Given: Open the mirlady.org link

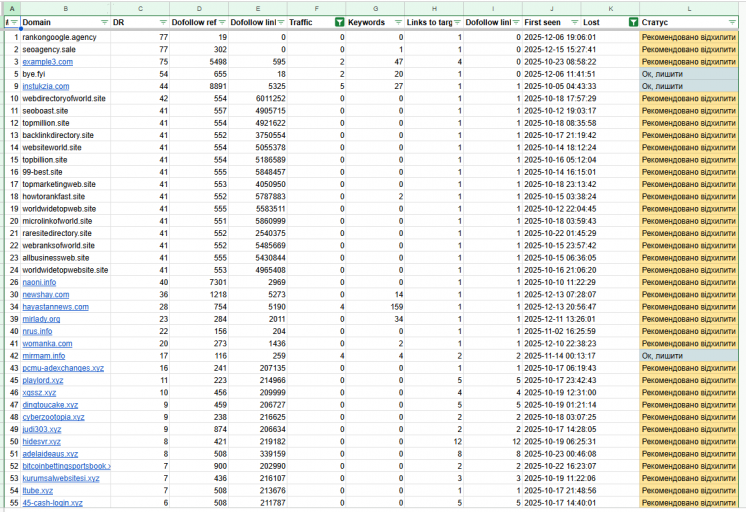Looking at the screenshot, I should [x=41, y=319].
